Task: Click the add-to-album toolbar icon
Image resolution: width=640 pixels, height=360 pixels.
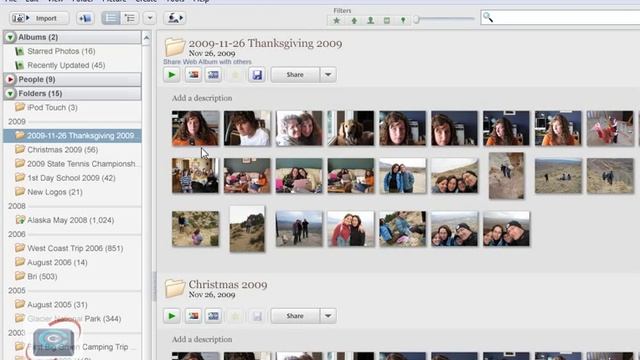Action: (85, 18)
